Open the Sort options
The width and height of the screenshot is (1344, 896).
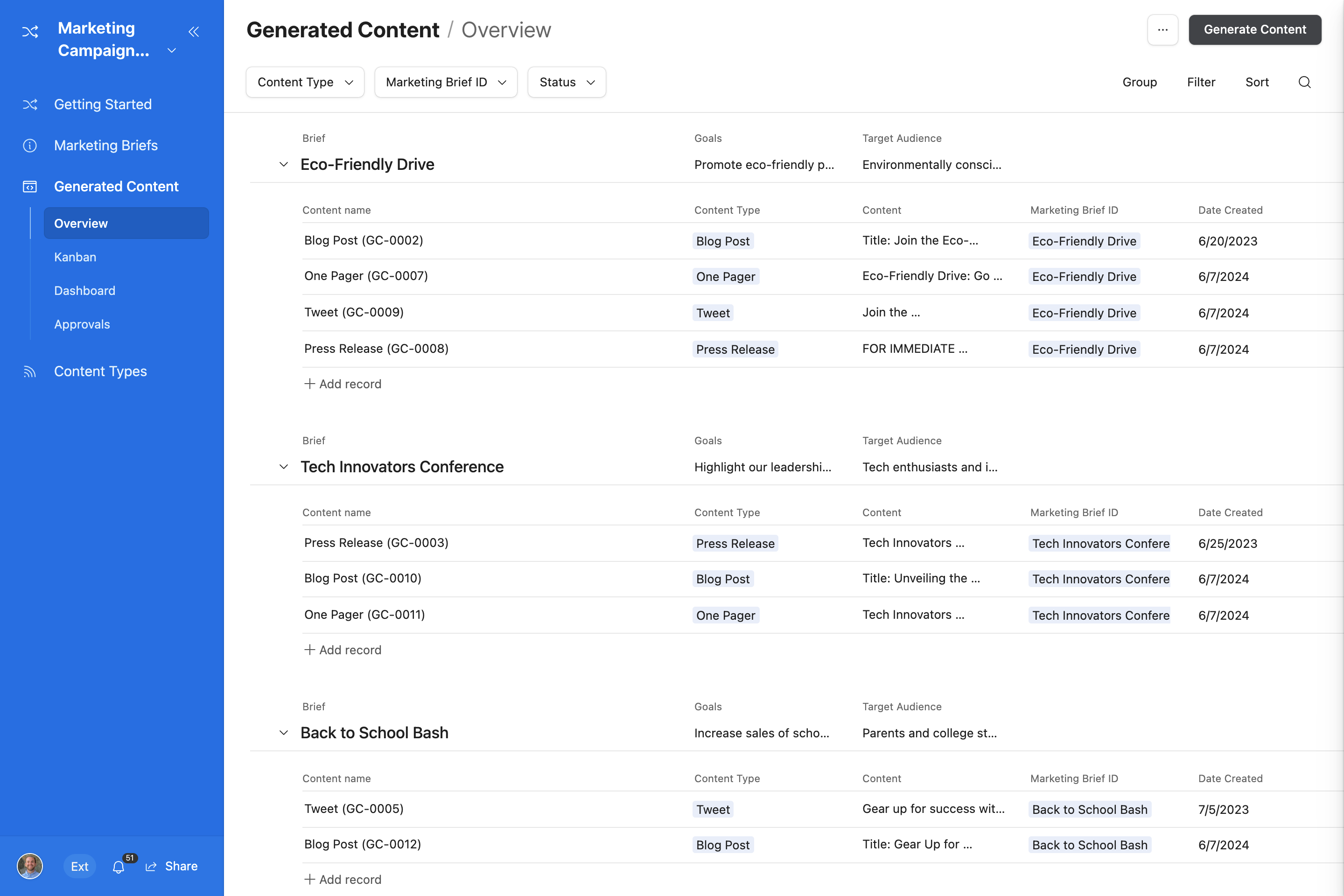pyautogui.click(x=1257, y=82)
